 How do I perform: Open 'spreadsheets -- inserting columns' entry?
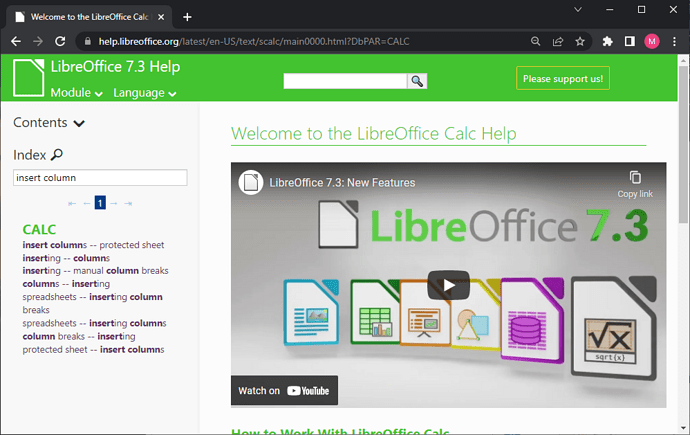pyautogui.click(x=94, y=323)
